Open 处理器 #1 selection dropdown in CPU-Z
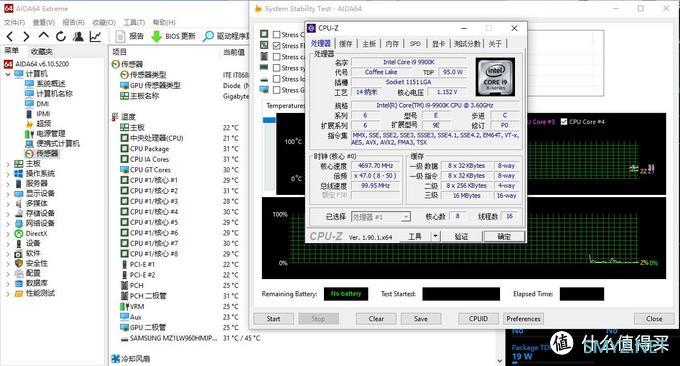This screenshot has width=680, height=366. click(381, 216)
